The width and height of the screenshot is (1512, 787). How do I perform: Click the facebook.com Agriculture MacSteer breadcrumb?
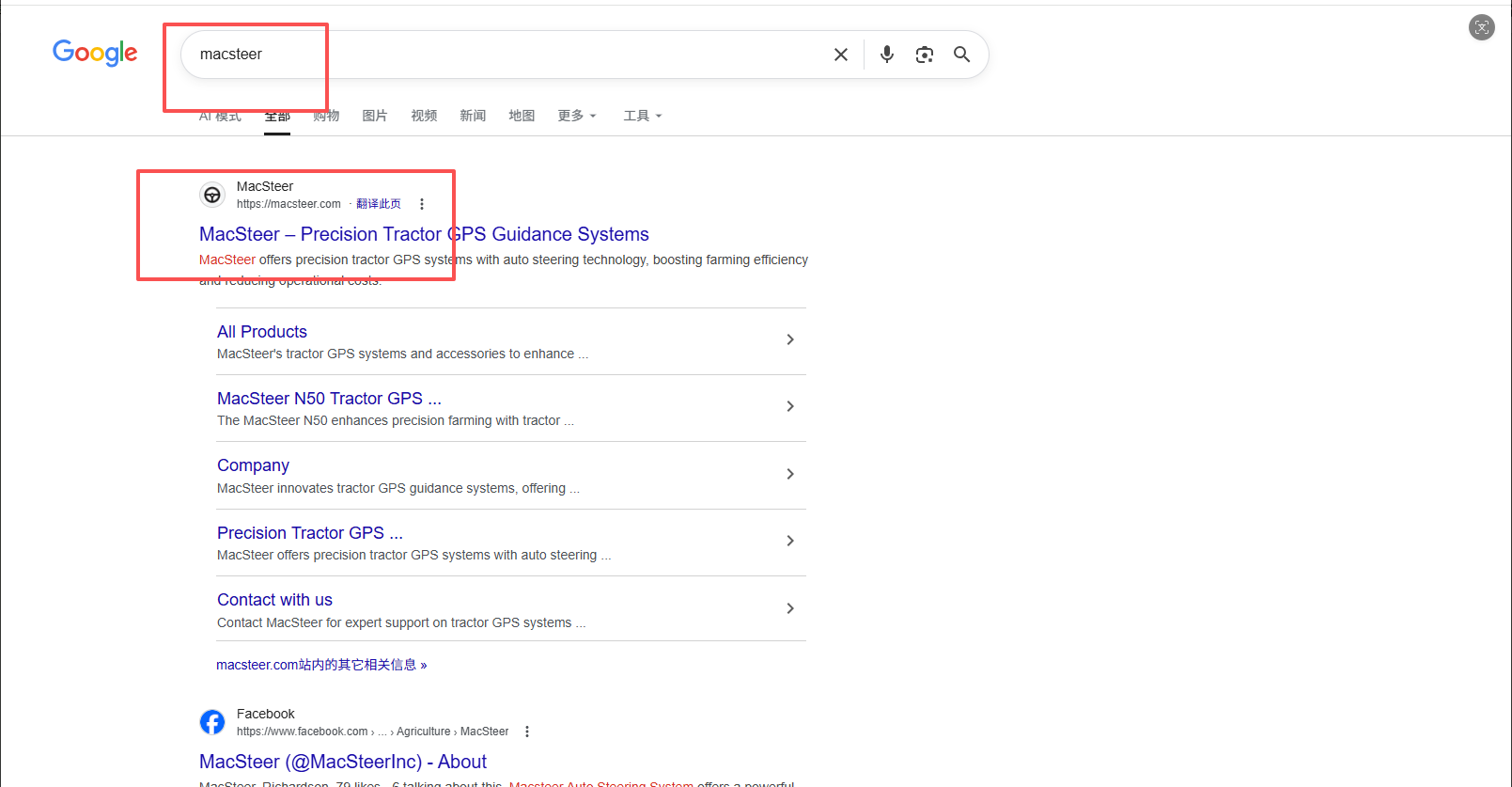(x=372, y=732)
